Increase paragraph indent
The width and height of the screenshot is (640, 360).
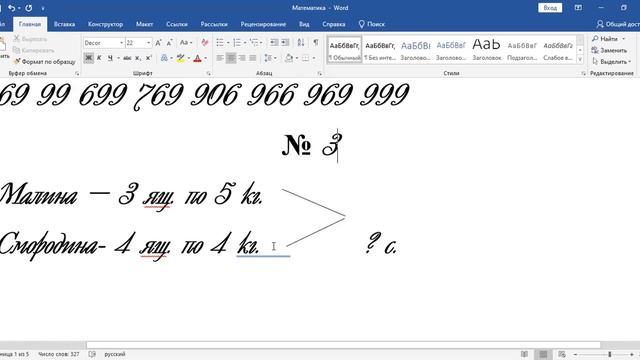pyautogui.click(x=285, y=42)
